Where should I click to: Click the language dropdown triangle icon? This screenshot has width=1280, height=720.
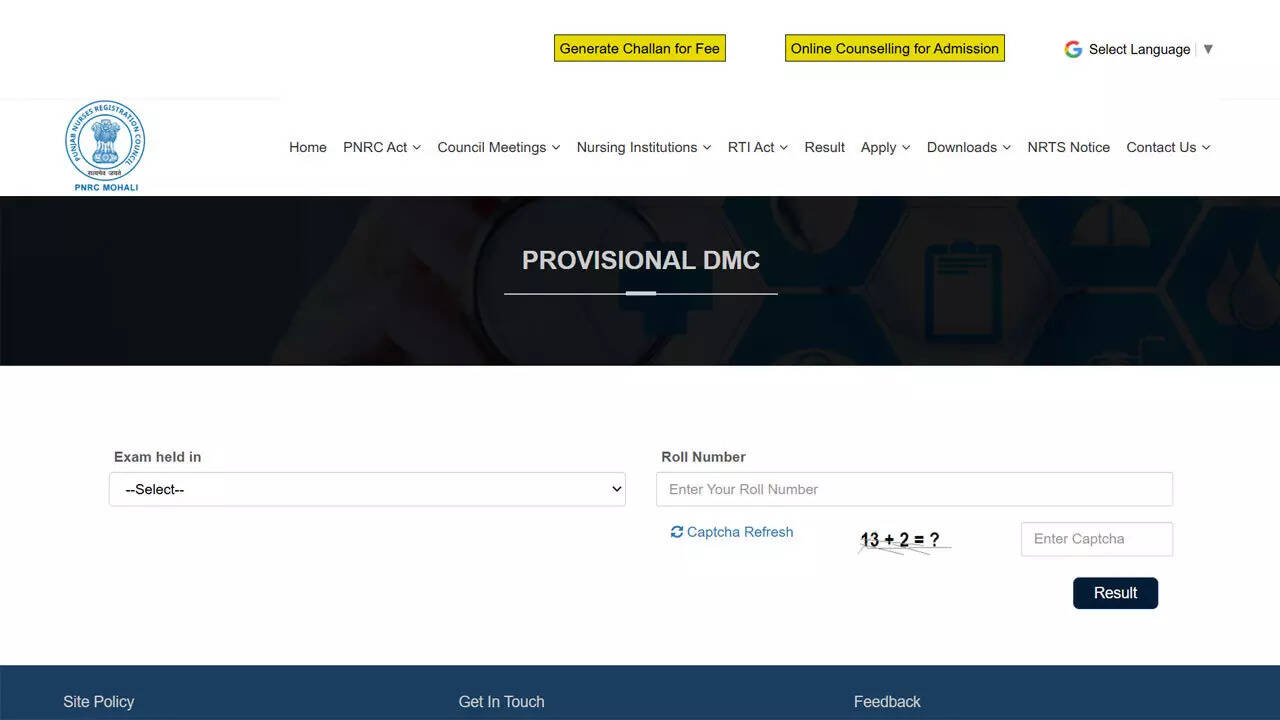[x=1208, y=48]
